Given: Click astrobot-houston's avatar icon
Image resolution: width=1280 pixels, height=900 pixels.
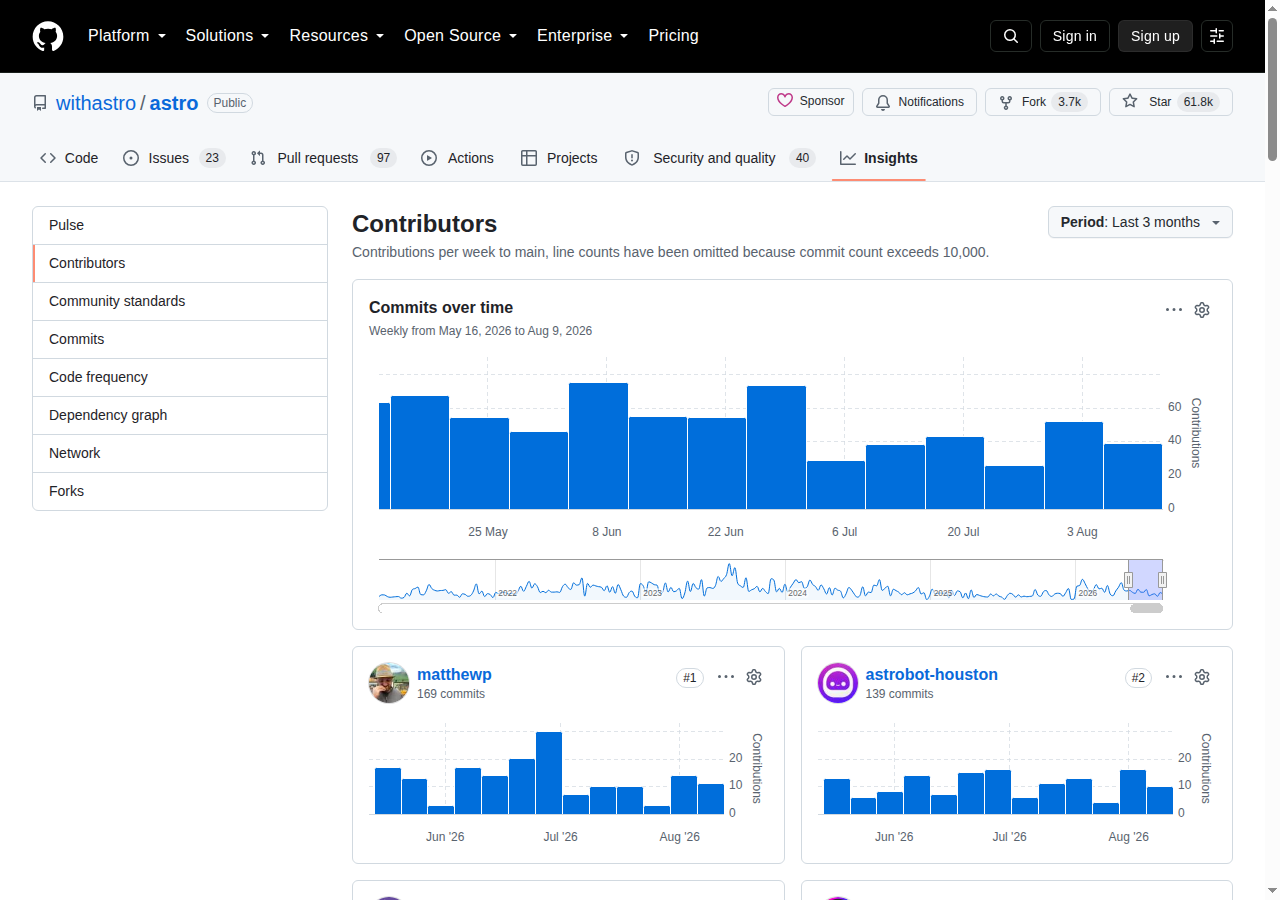Looking at the screenshot, I should (838, 683).
